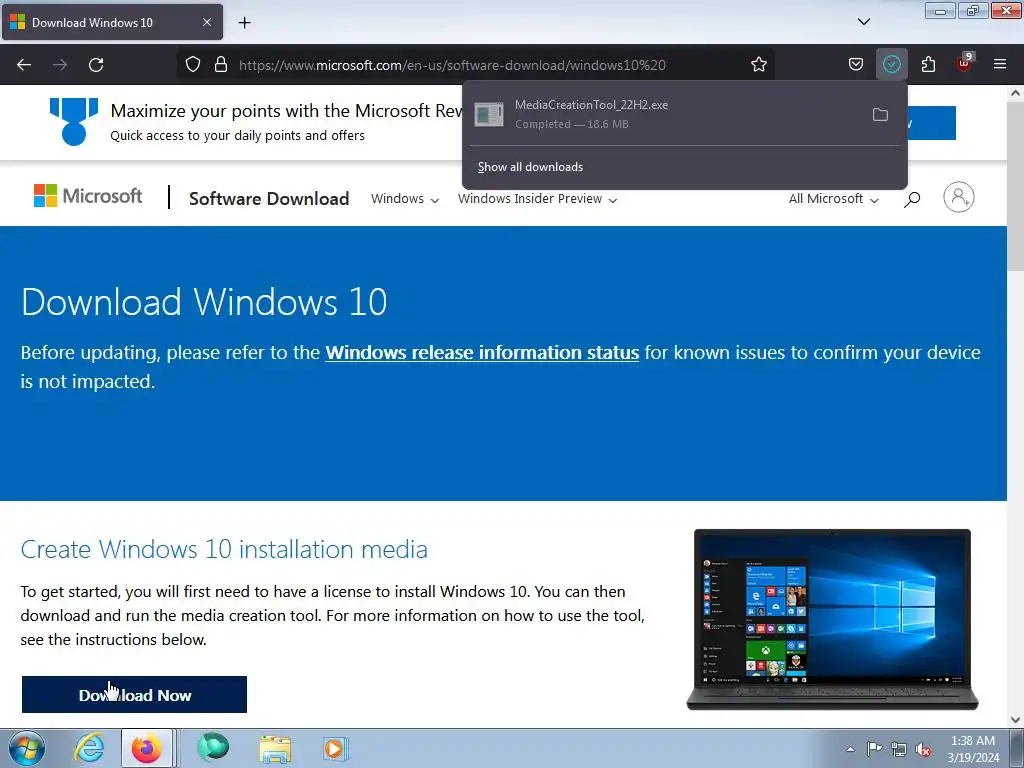Open Windows Explorer from taskbar
The image size is (1024, 768).
pos(275,749)
